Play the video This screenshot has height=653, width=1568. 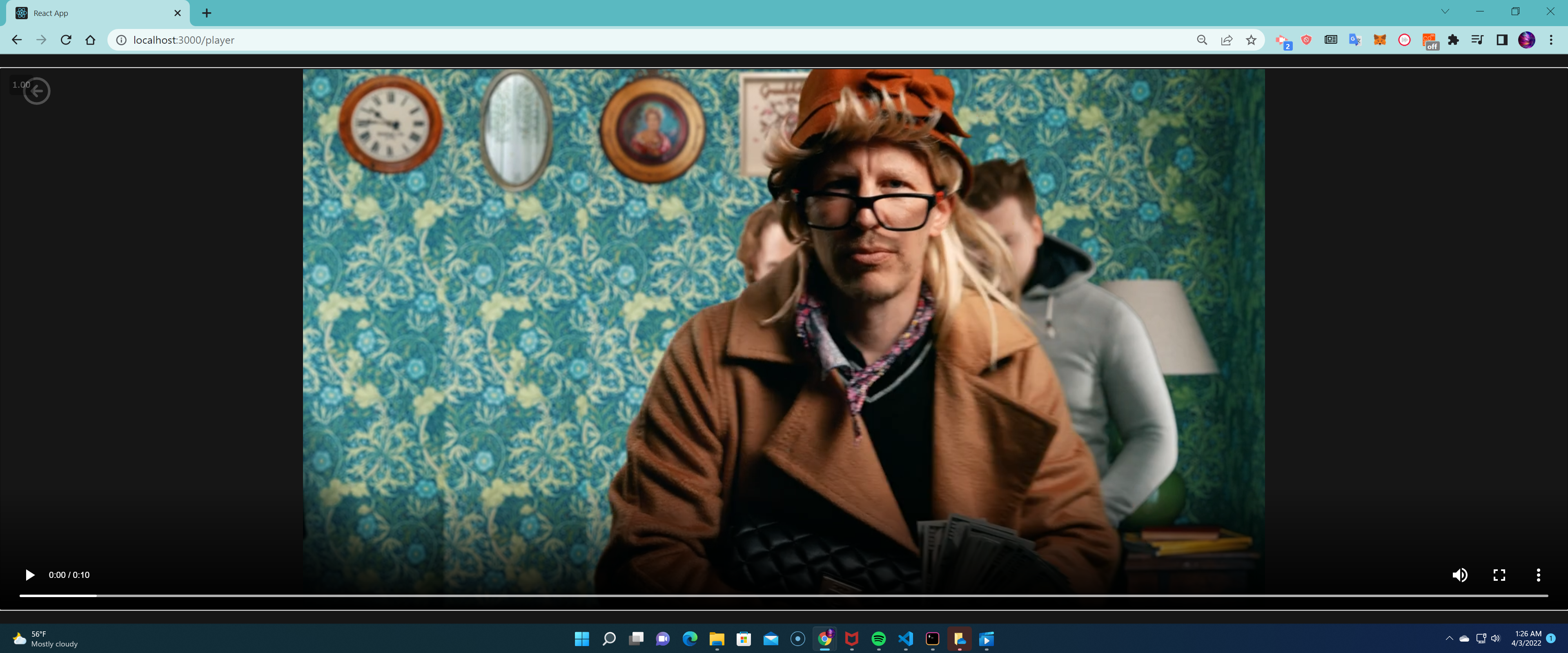pos(29,575)
